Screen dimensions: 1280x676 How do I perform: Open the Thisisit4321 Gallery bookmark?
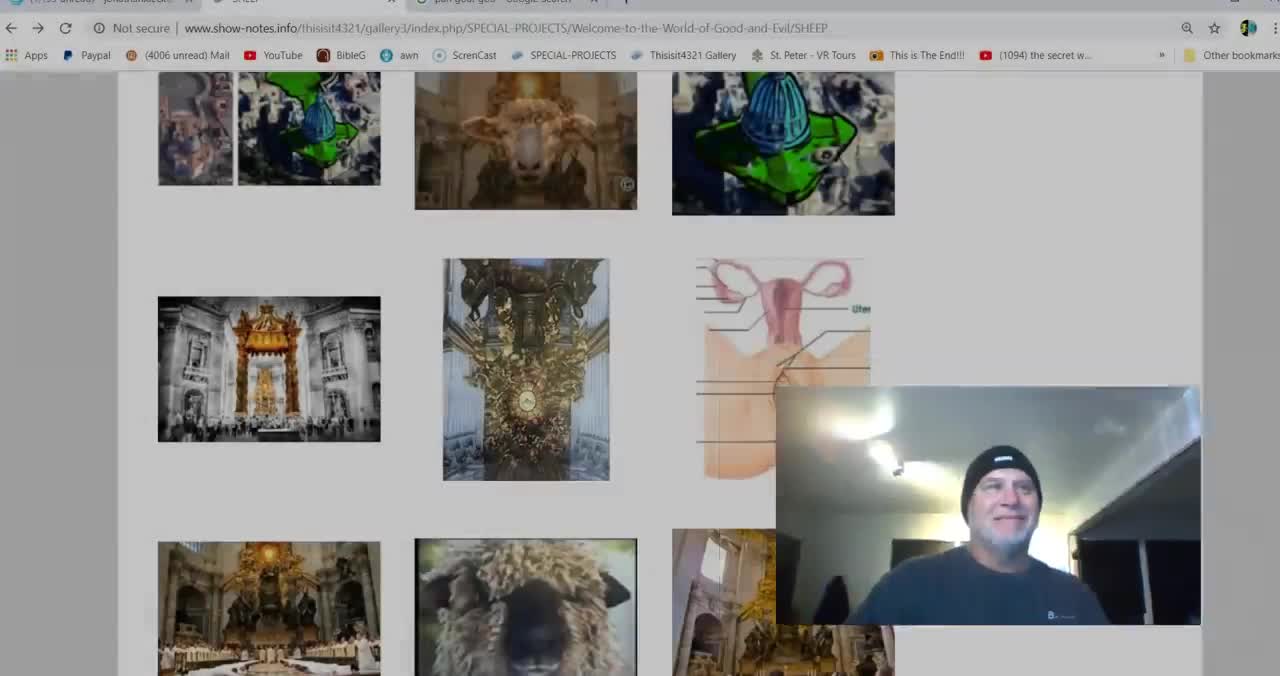(683, 55)
